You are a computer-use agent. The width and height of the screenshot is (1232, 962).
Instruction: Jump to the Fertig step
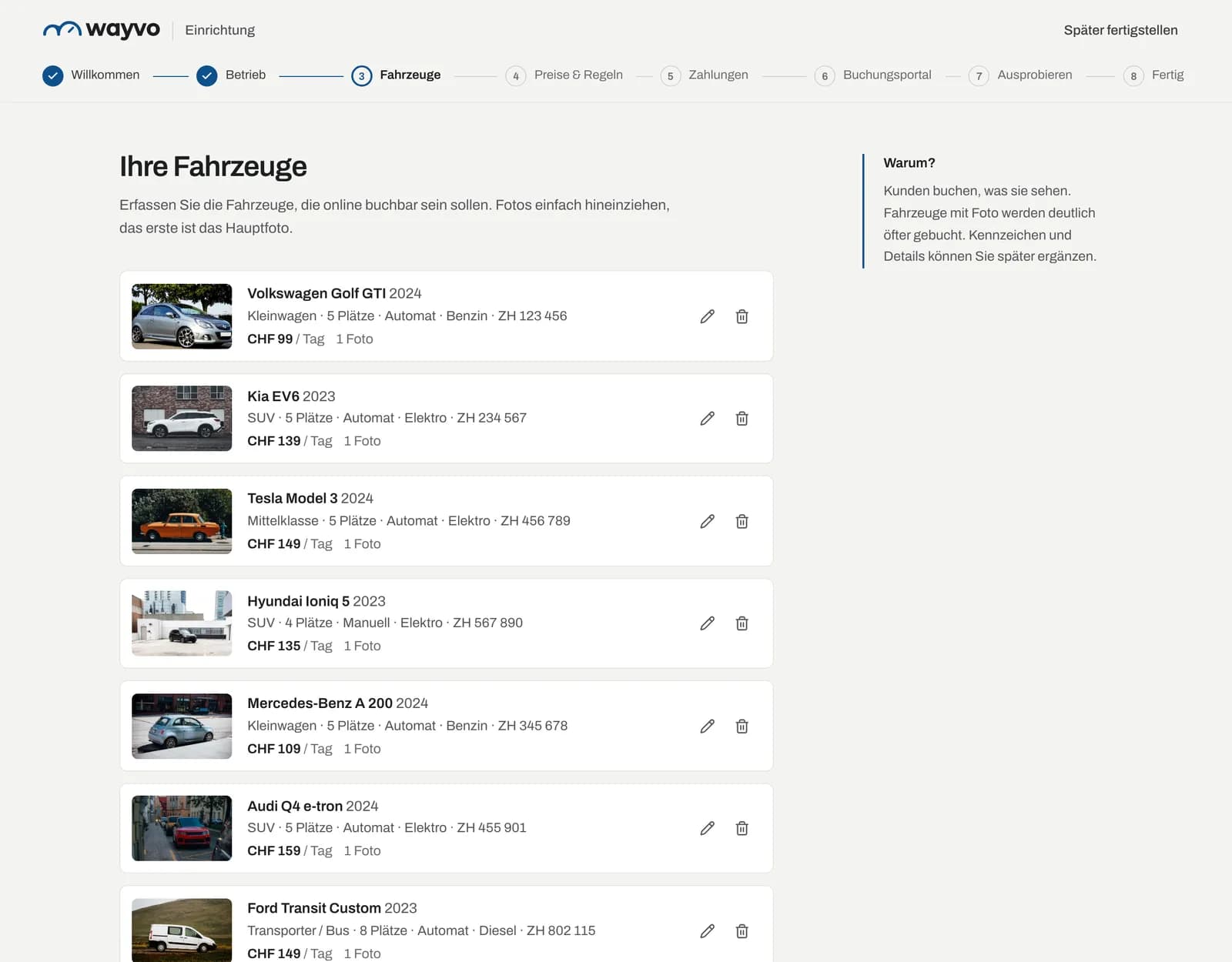click(1153, 75)
